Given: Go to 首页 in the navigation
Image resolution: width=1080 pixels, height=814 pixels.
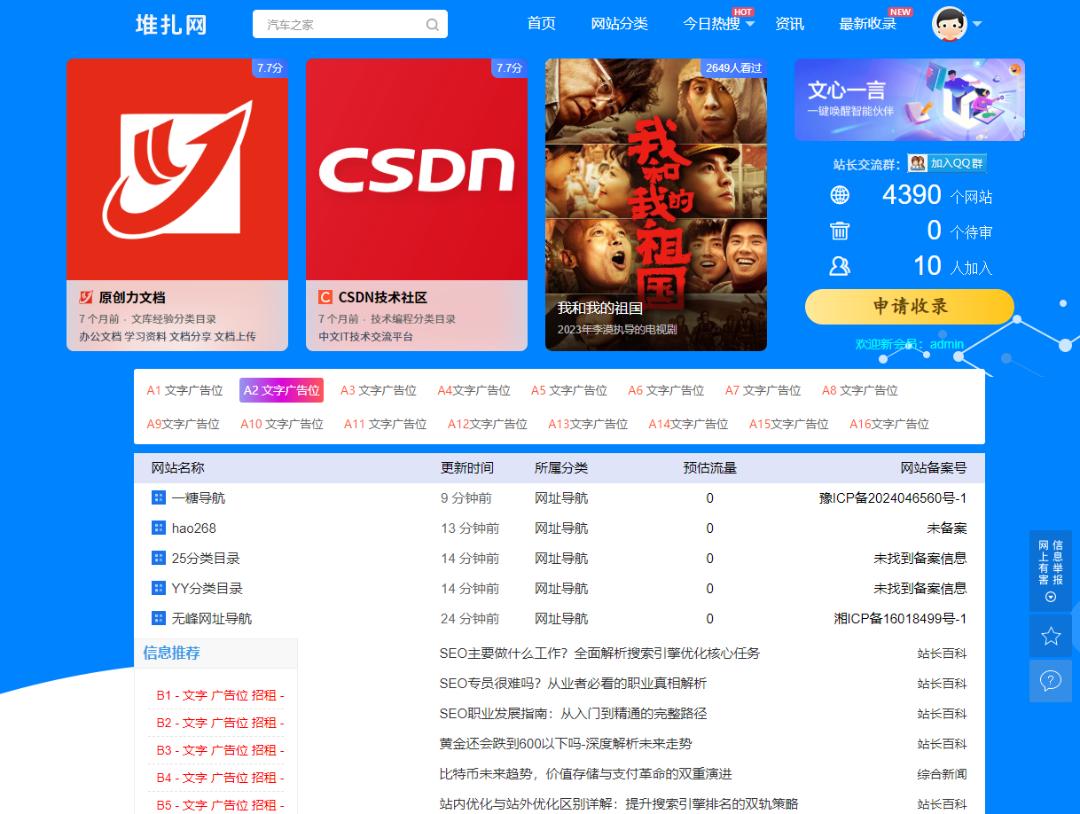Looking at the screenshot, I should coord(541,23).
